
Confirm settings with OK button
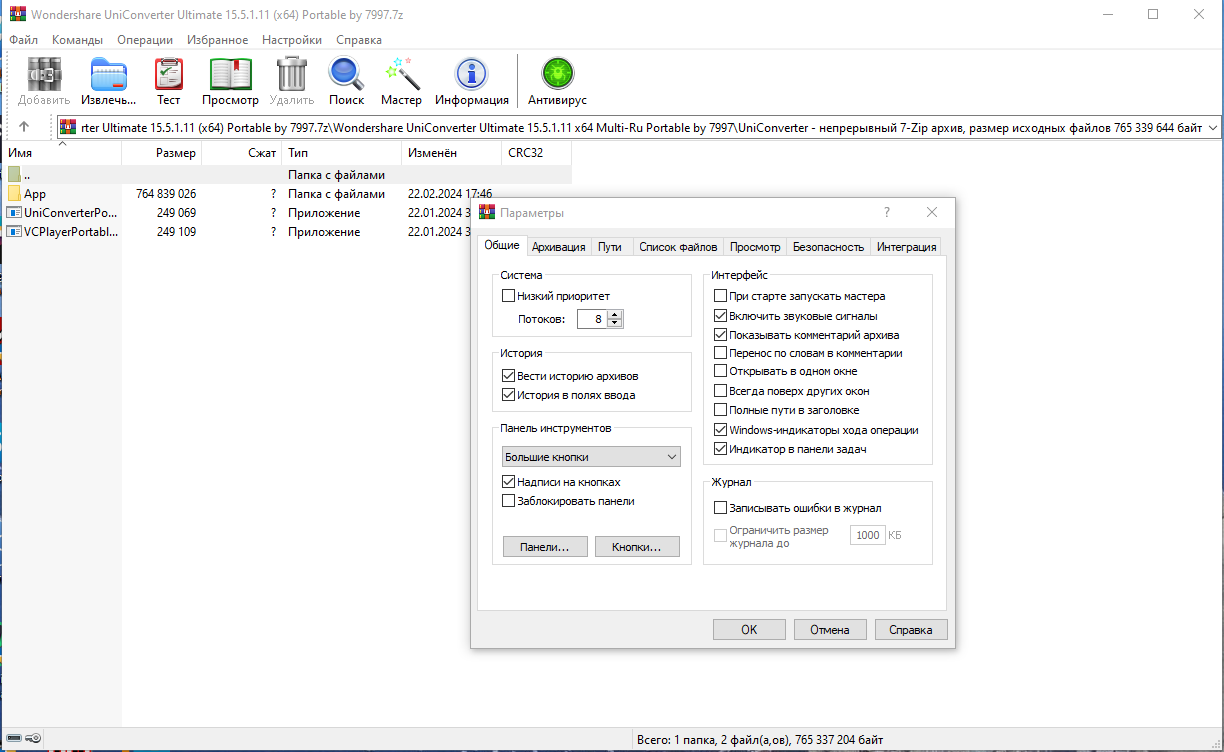749,630
